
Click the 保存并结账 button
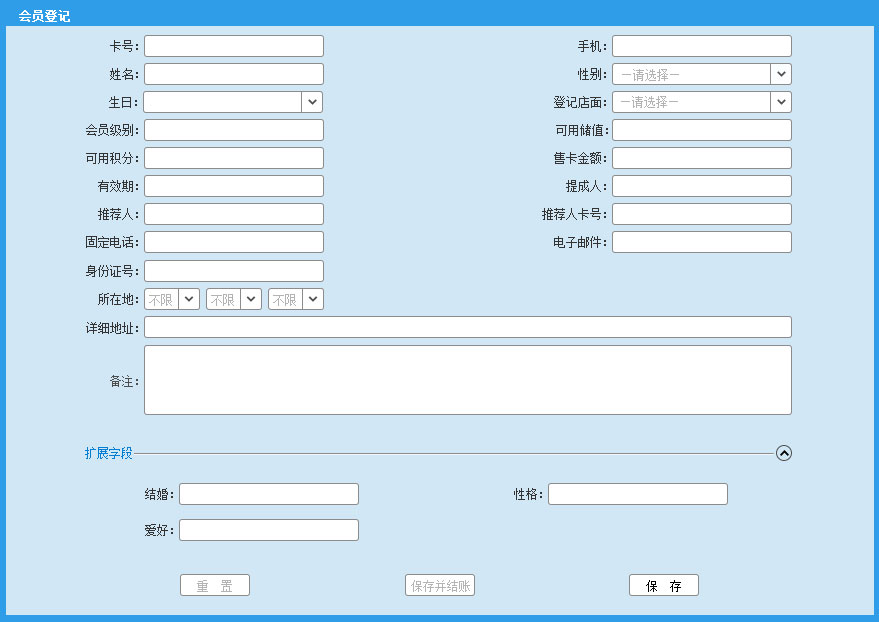[440, 586]
